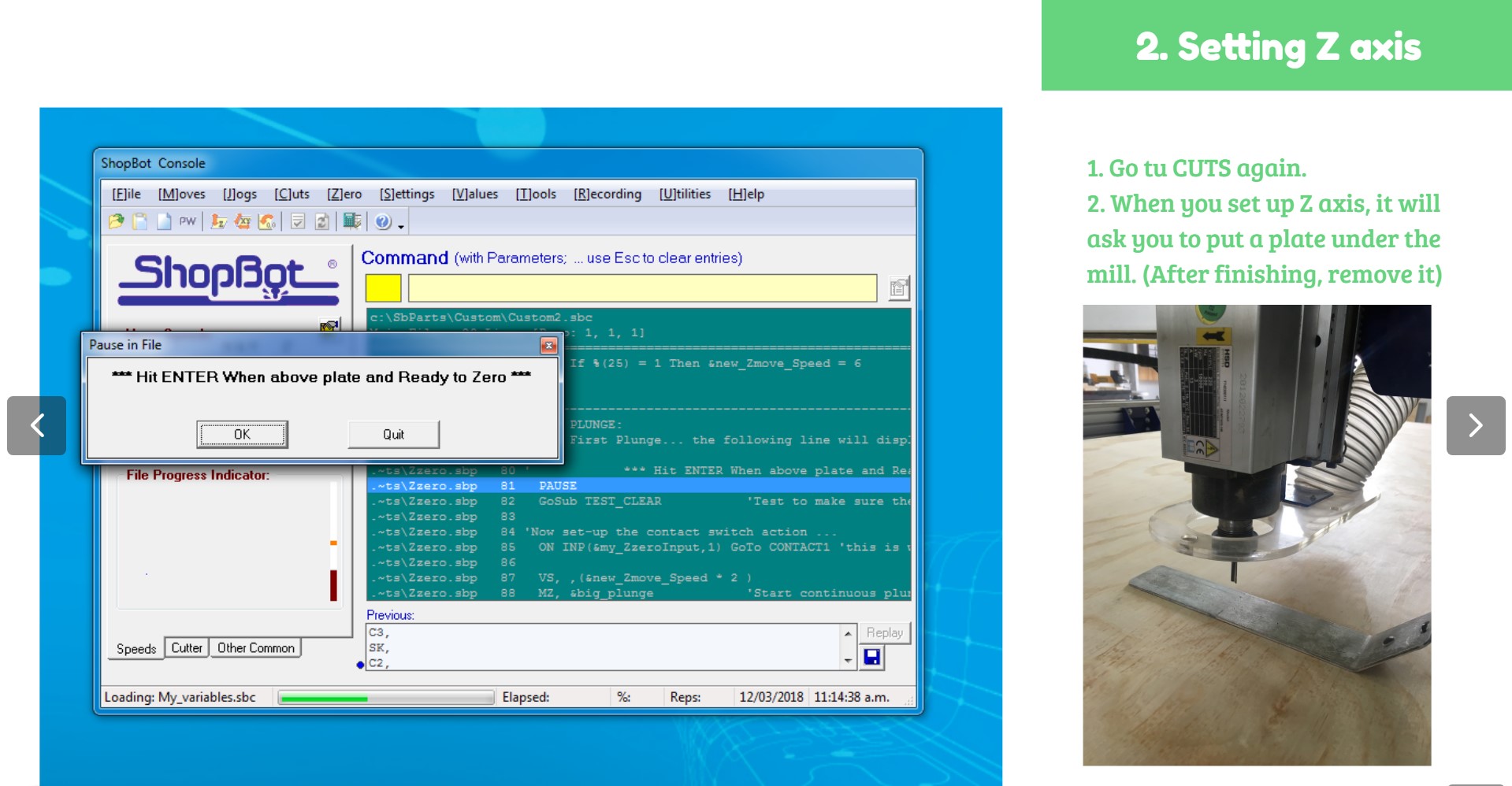
Task: Open the [C]uts menu
Action: 292,194
